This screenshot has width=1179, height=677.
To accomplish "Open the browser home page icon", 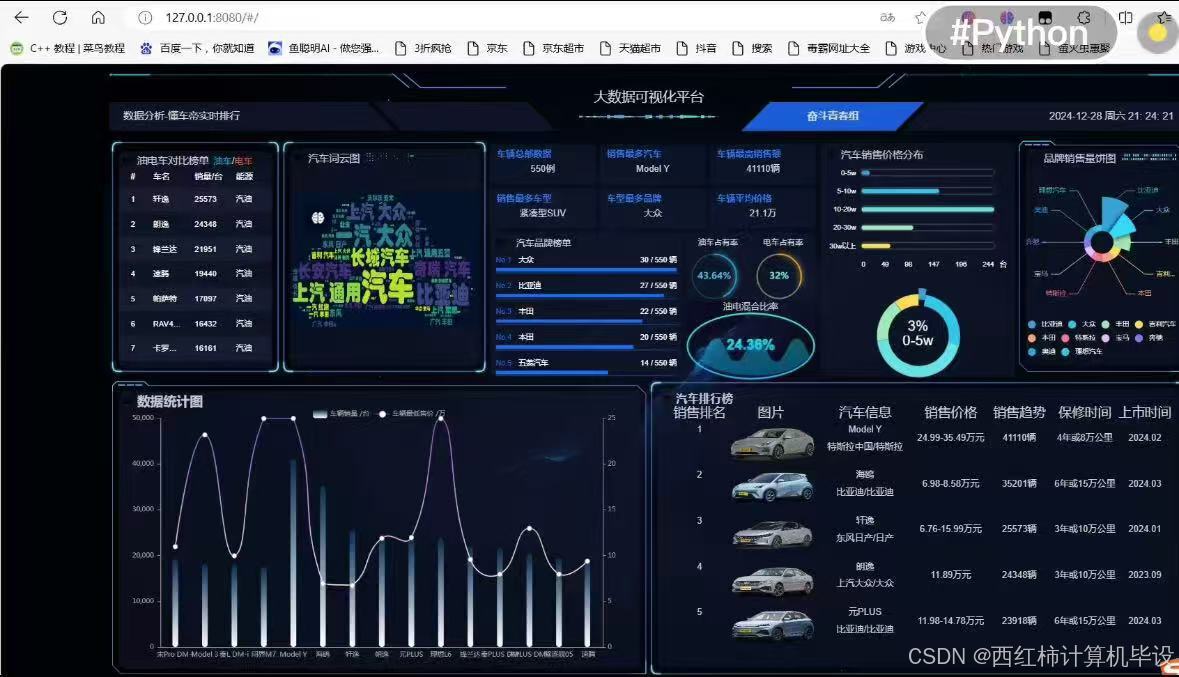I will pos(98,17).
